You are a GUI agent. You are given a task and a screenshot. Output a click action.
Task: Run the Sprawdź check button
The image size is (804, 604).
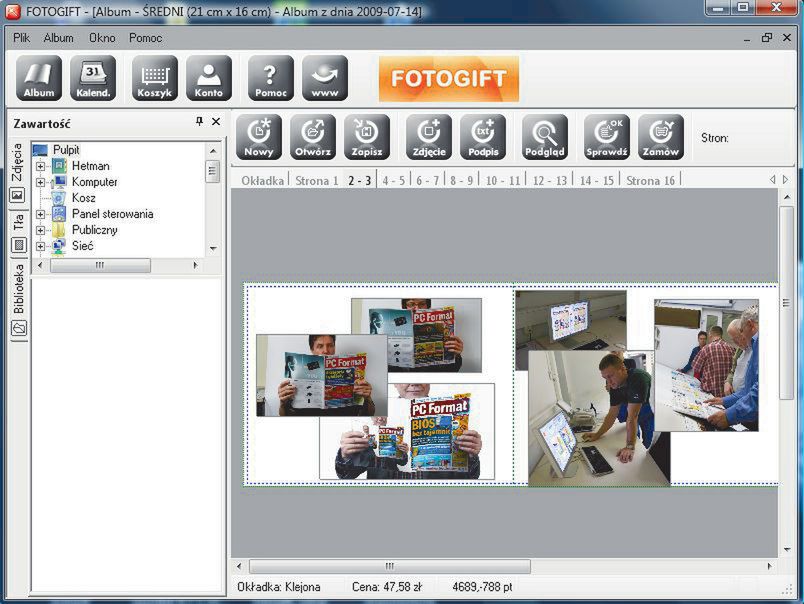(x=607, y=137)
